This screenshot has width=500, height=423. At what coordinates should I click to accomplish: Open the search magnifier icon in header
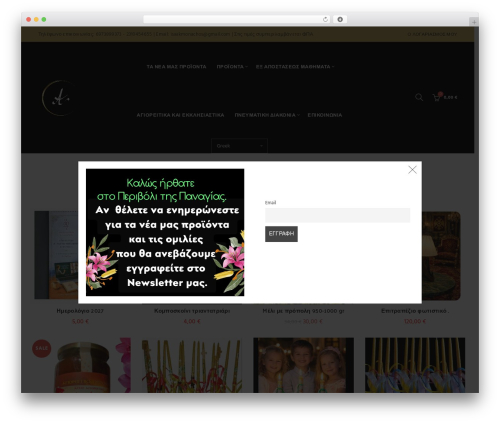pyautogui.click(x=419, y=97)
